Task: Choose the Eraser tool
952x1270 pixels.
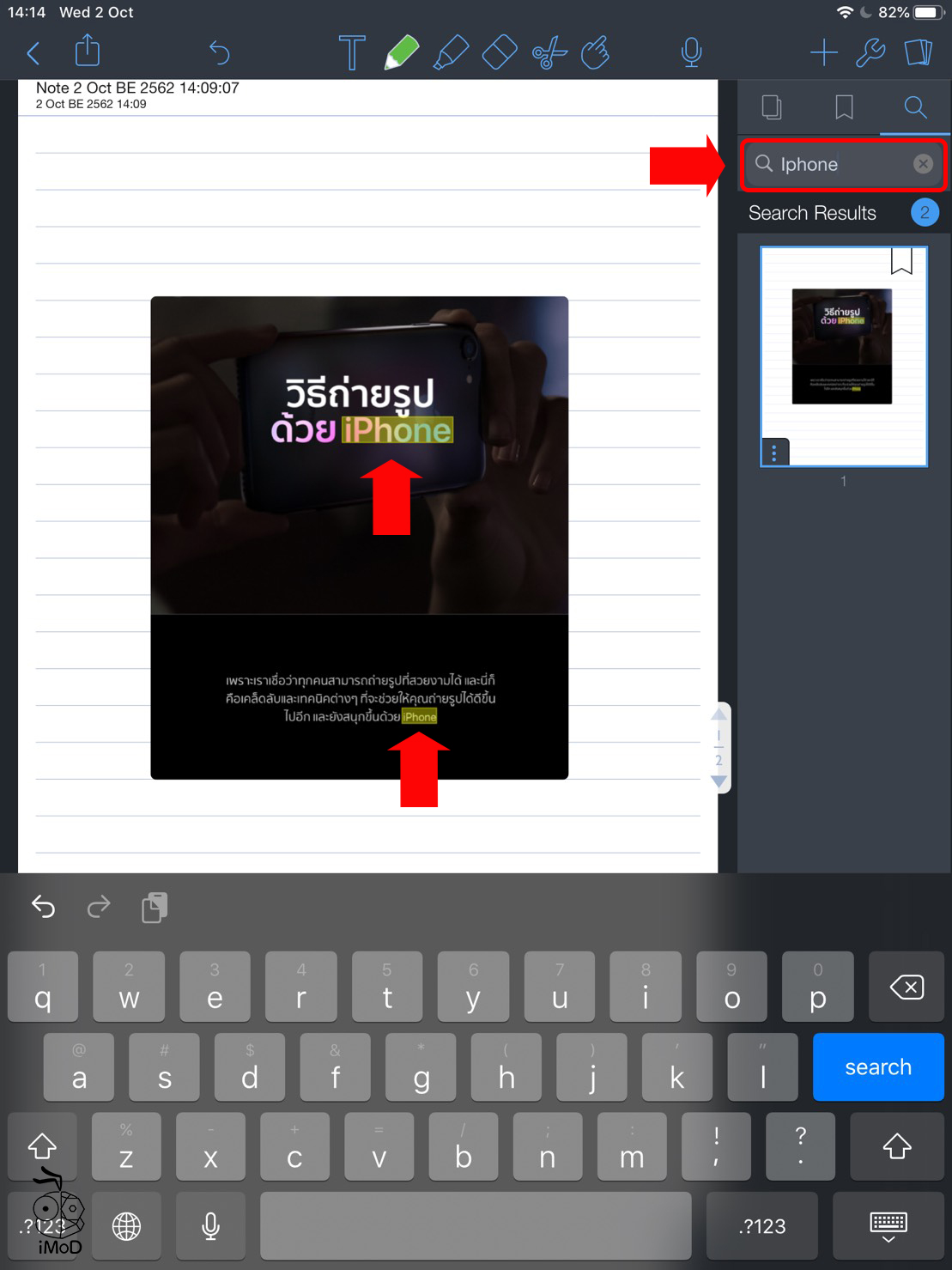Action: pos(500,52)
